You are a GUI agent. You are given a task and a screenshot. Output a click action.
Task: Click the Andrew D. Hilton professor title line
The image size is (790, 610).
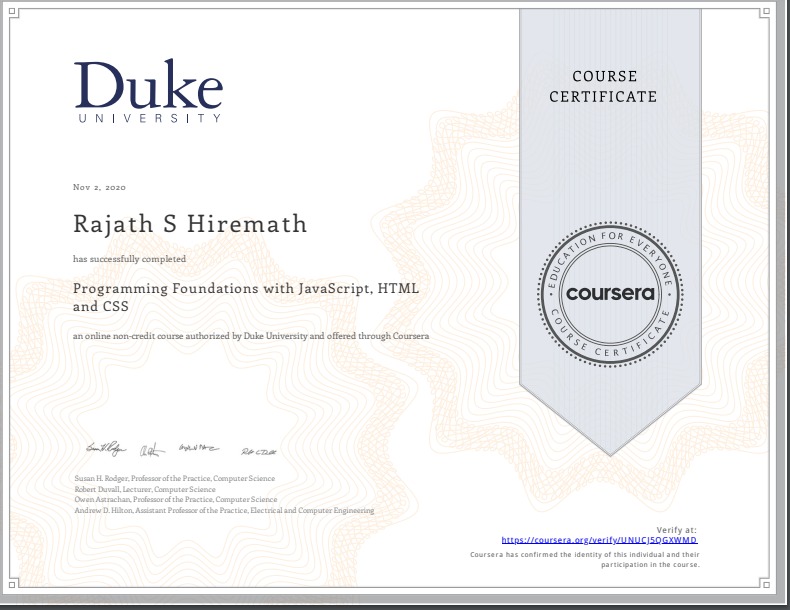(x=223, y=510)
